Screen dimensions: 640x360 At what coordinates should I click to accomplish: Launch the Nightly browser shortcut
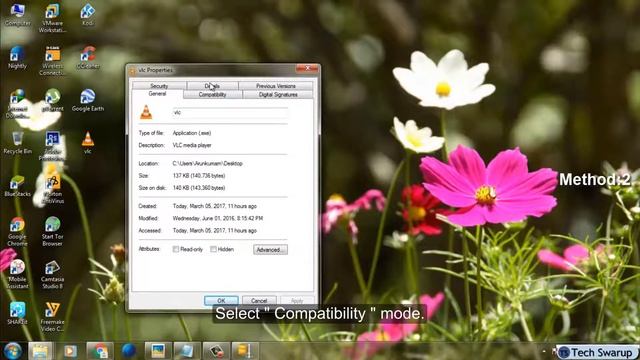coord(17,58)
